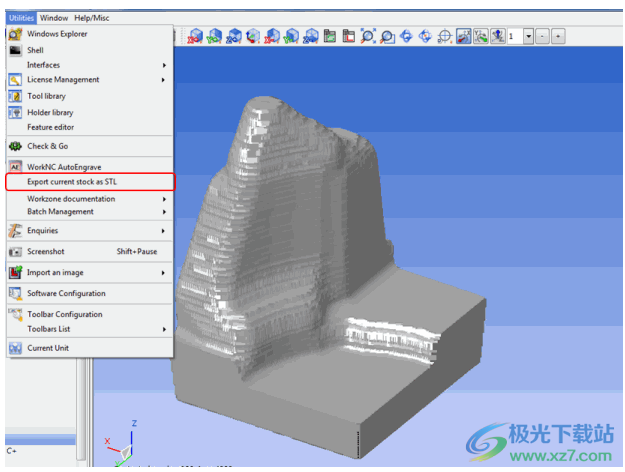Choose Export current stock as STL
This screenshot has width=625, height=472.
click(x=90, y=182)
